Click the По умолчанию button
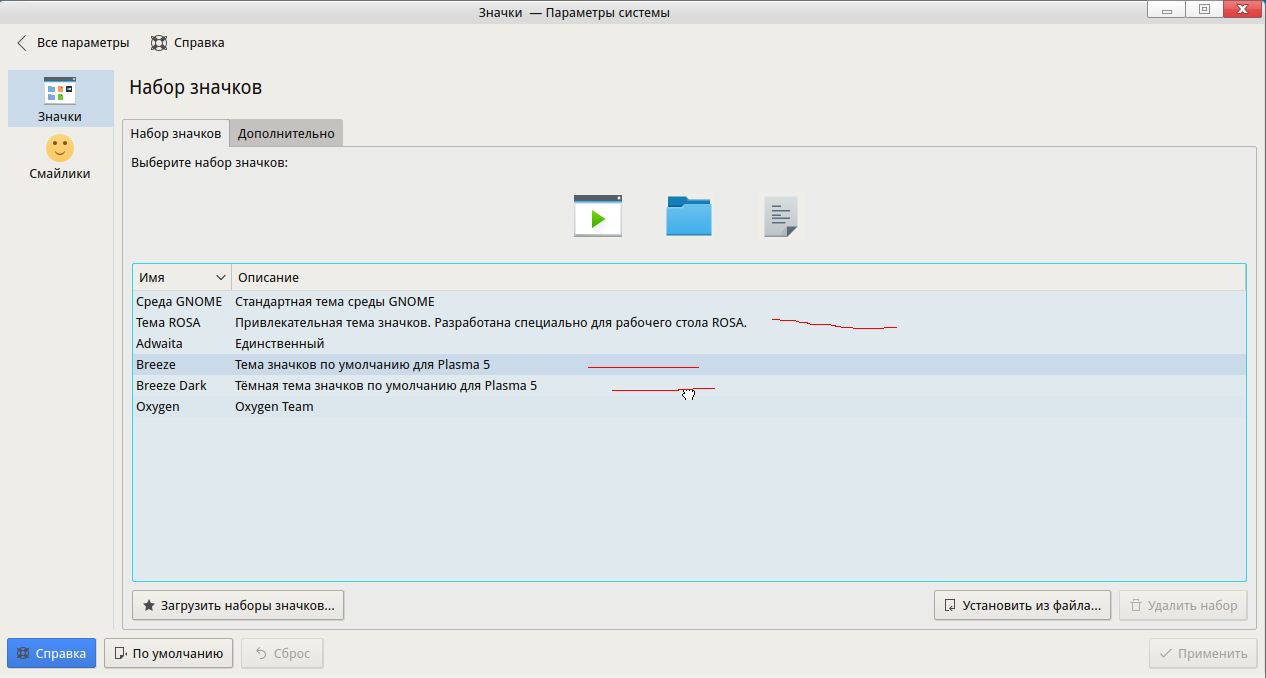This screenshot has width=1266, height=678. 169,653
